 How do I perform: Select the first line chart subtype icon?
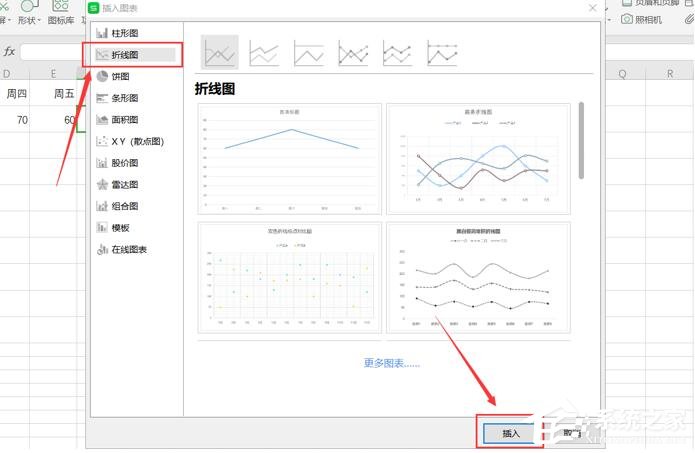220,53
